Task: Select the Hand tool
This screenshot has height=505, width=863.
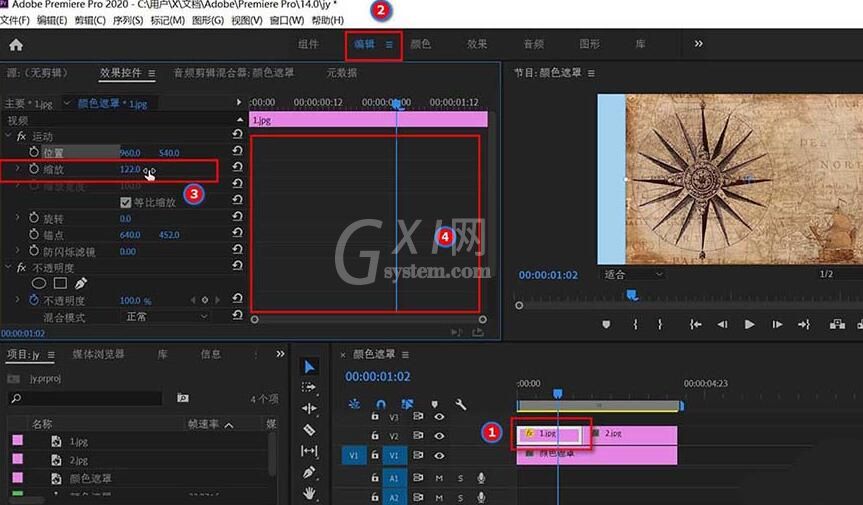Action: coord(309,493)
